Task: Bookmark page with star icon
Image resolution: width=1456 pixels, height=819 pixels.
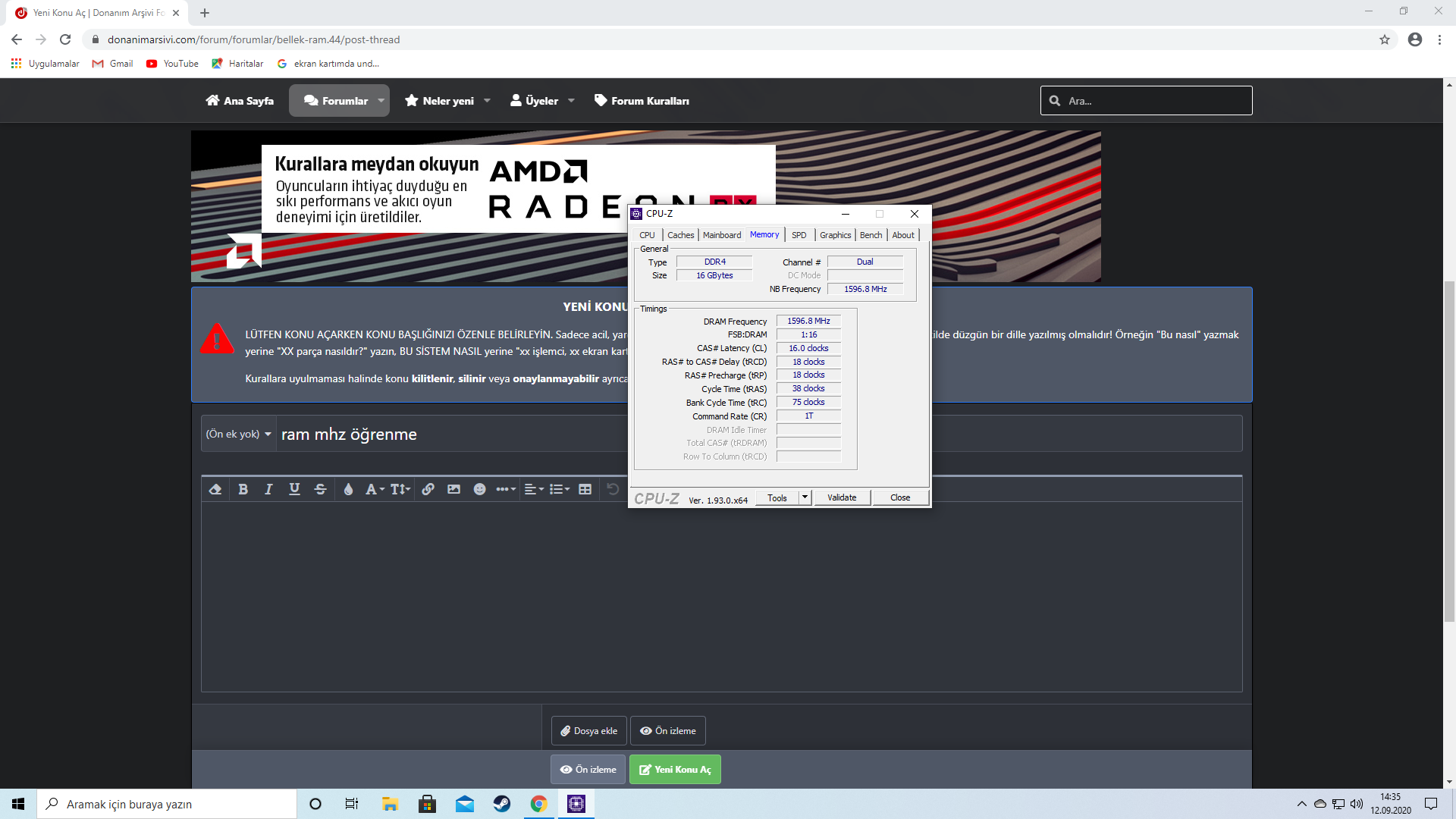Action: point(1385,39)
